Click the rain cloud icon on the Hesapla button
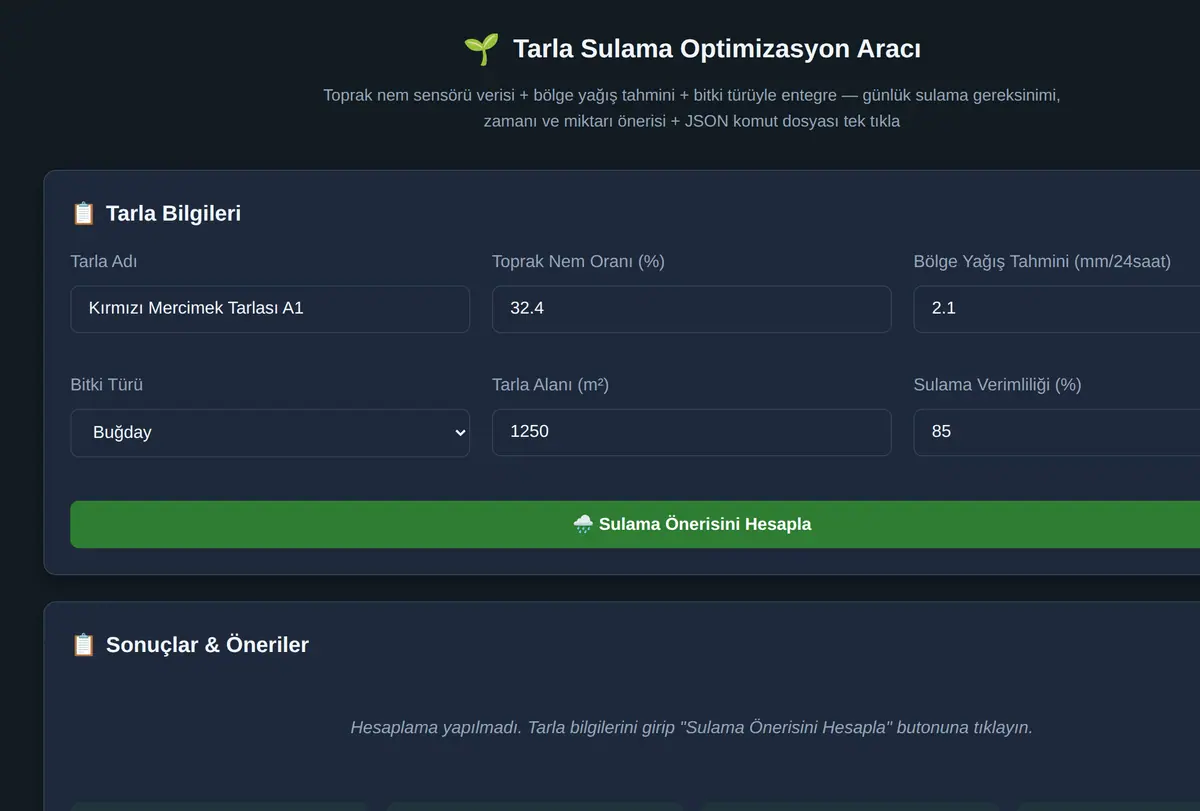This screenshot has width=1200, height=811. [x=583, y=524]
